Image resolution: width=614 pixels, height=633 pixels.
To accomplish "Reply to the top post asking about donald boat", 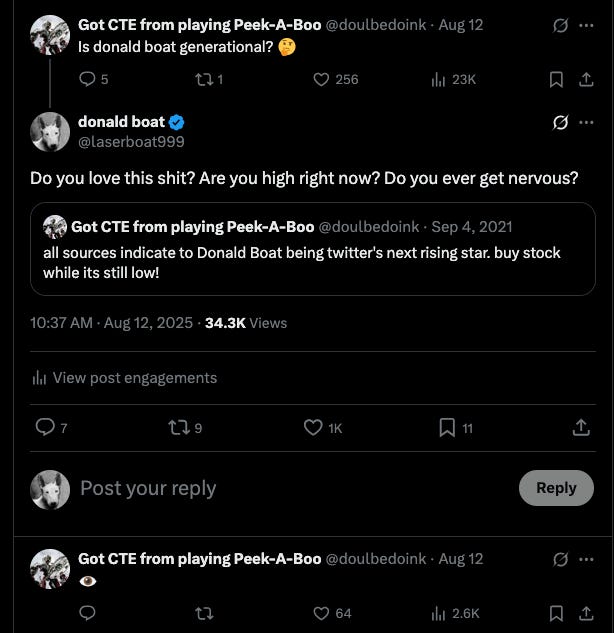I will (86, 80).
